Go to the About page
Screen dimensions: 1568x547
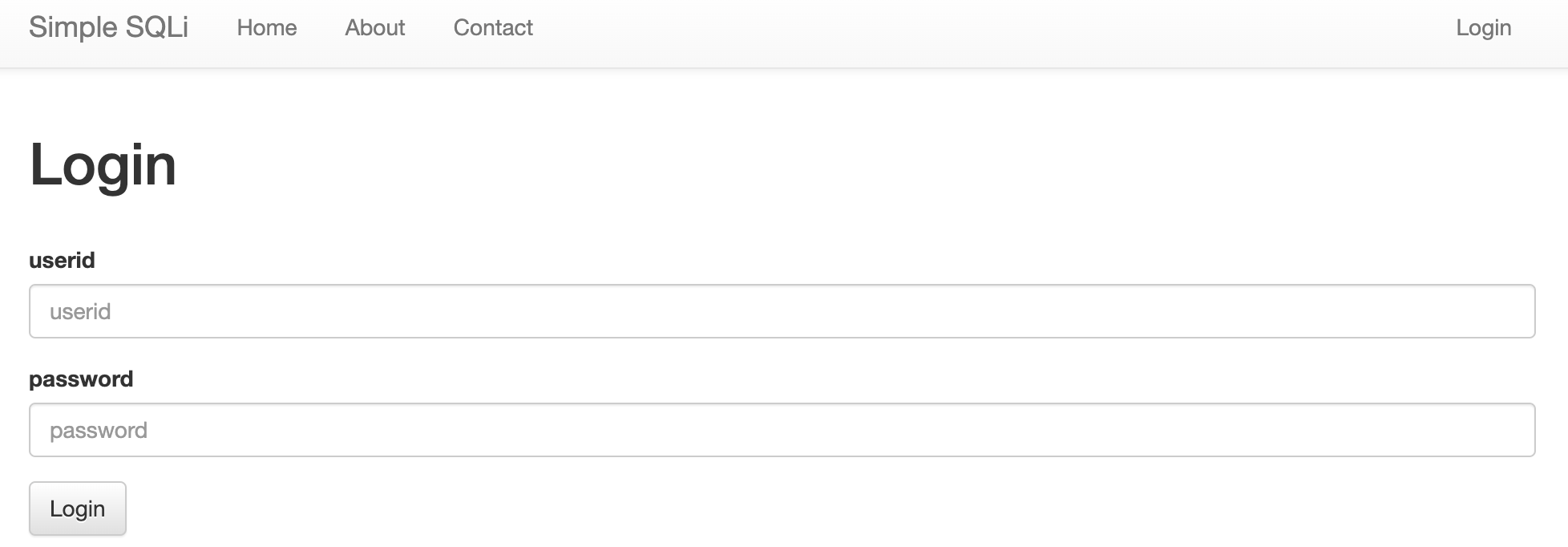coord(374,28)
